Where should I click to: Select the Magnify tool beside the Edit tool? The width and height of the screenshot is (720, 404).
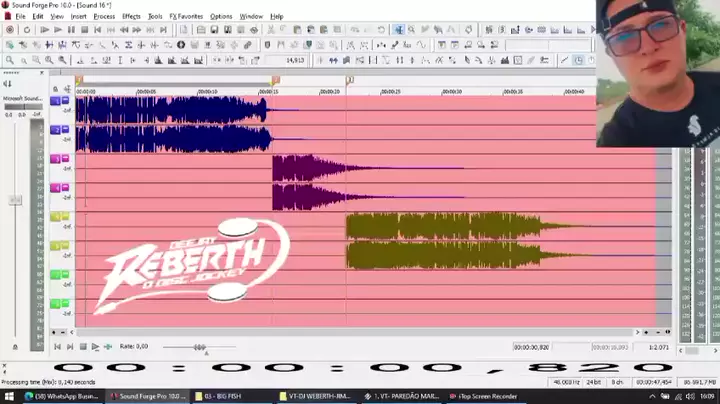tap(412, 30)
